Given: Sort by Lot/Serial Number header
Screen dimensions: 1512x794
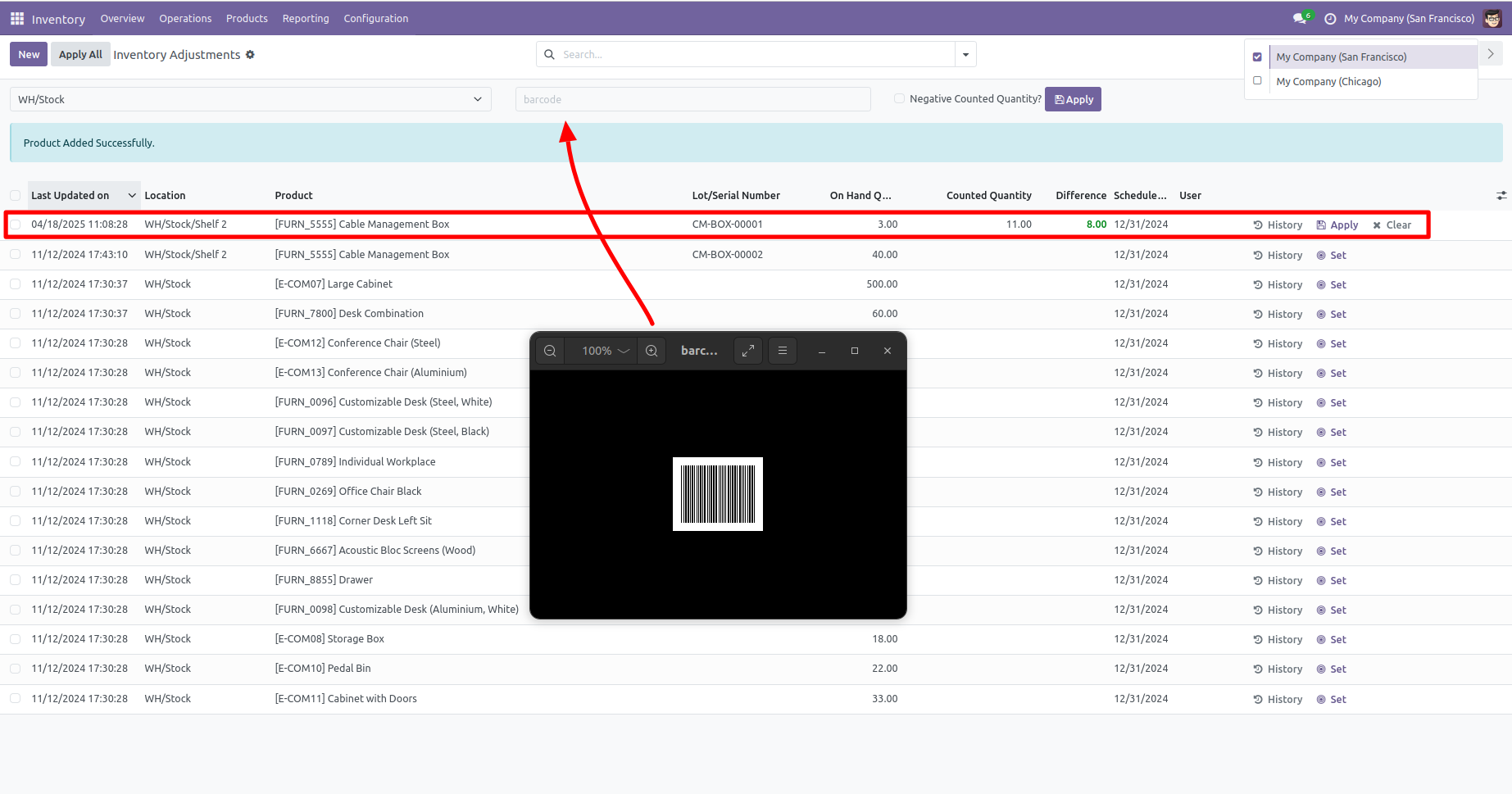Looking at the screenshot, I should click(x=736, y=196).
